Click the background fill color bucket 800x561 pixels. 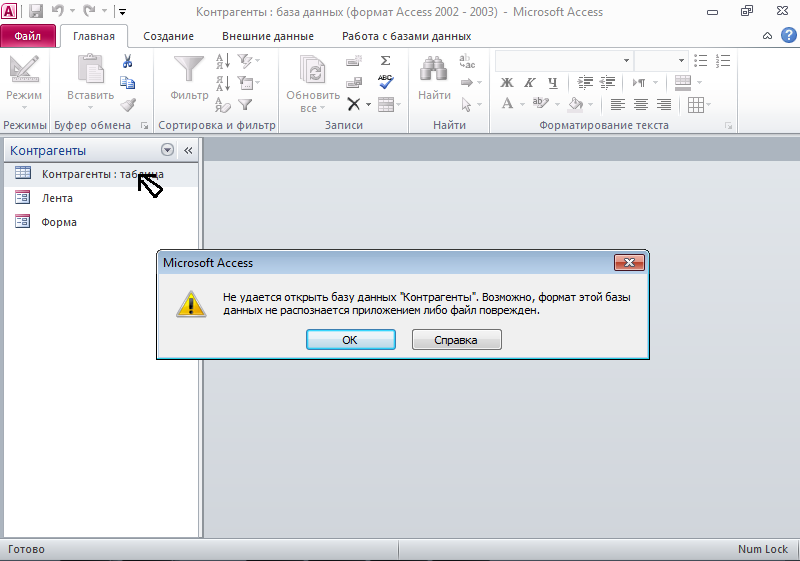pos(576,104)
